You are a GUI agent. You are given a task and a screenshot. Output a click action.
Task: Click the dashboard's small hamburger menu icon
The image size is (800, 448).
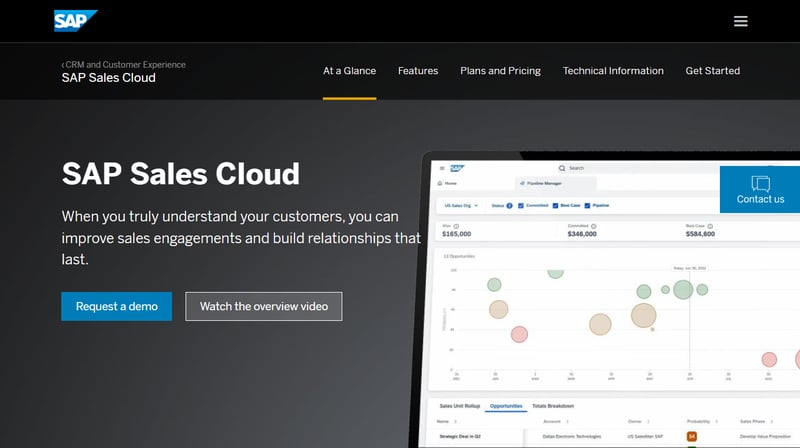(442, 168)
